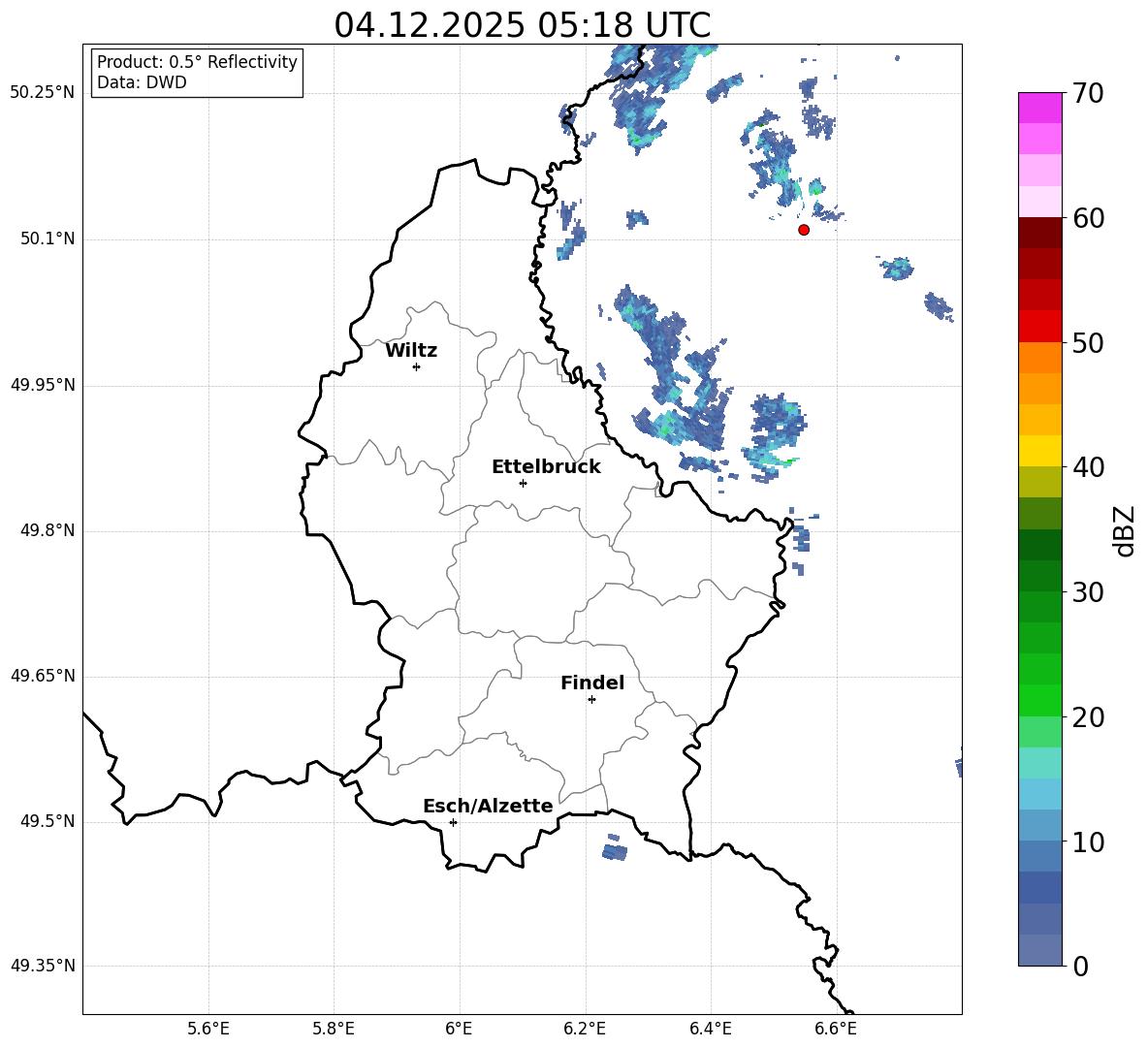Click the Esch/Alzette station cross marker
Screen dimensions: 1148x1048
[453, 822]
